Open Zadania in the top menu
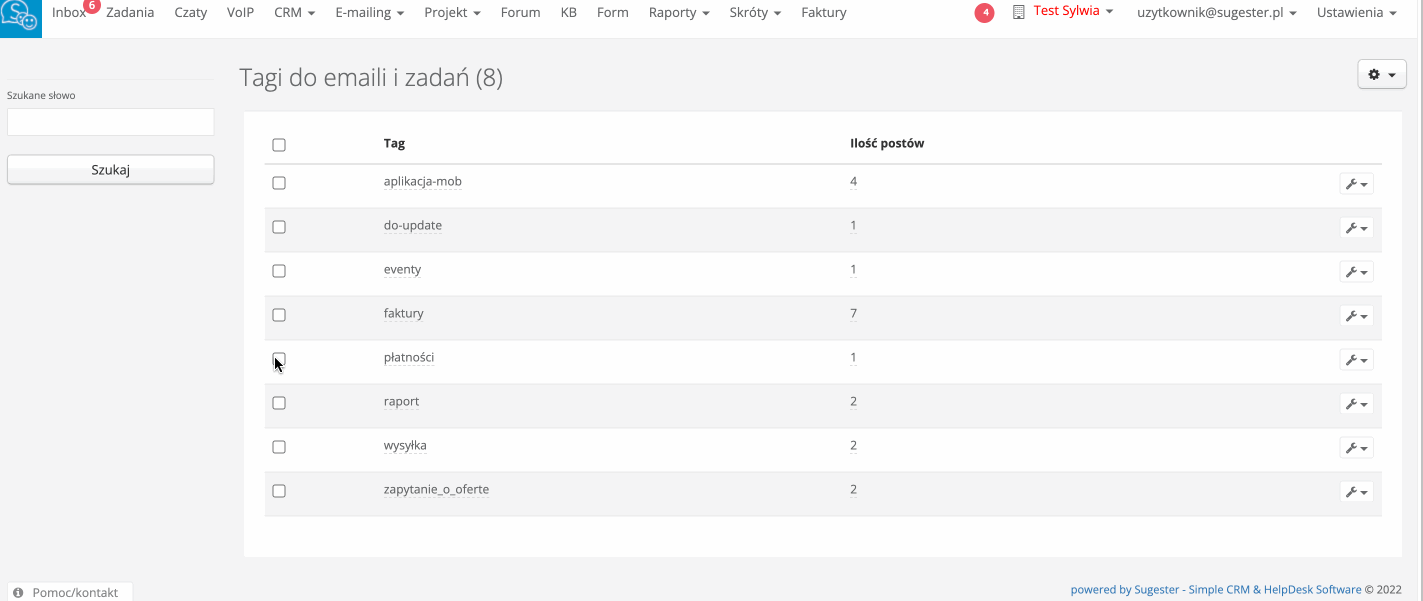The image size is (1423, 601). pyautogui.click(x=130, y=13)
